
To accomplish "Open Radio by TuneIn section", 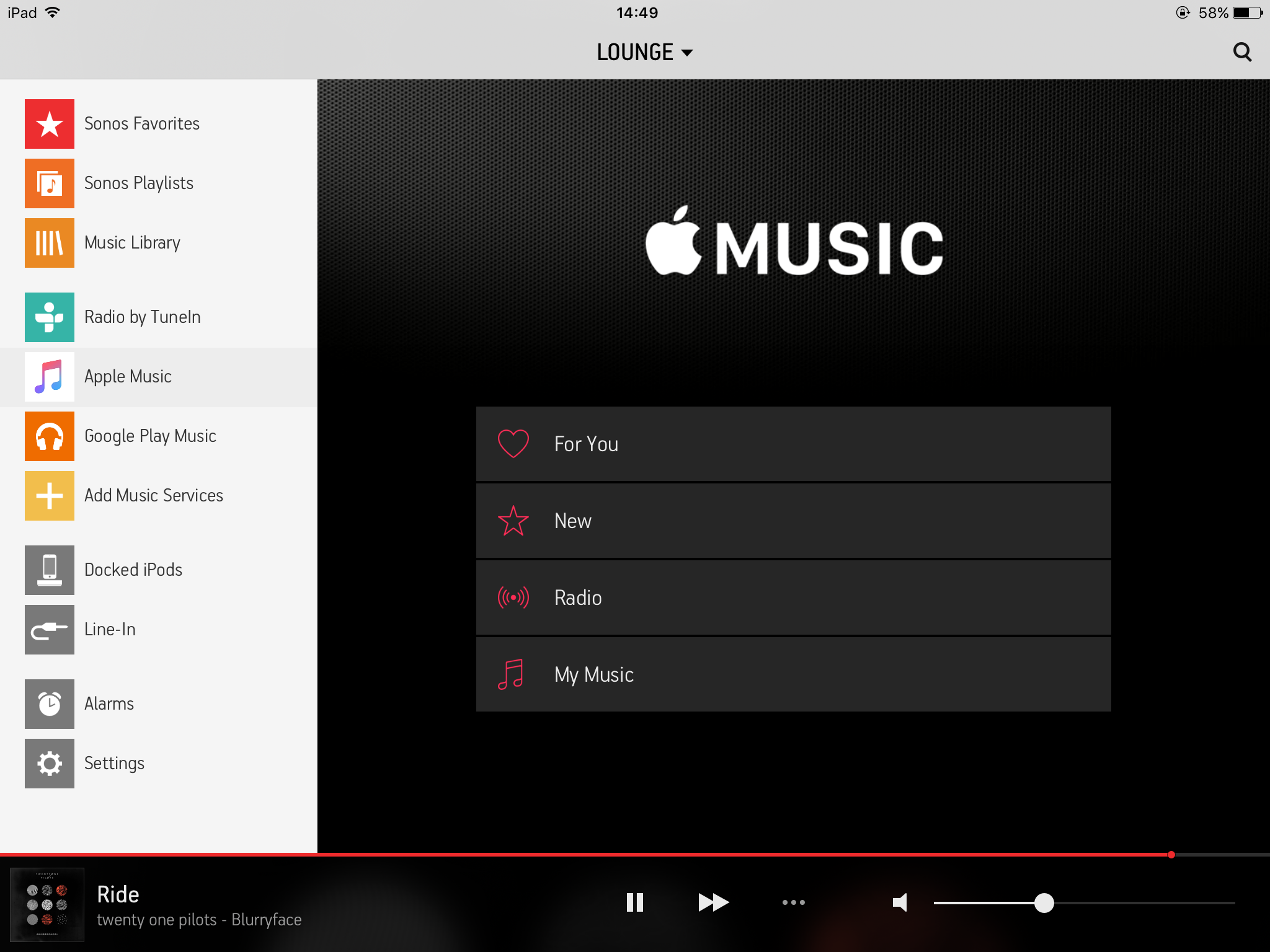I will (160, 316).
